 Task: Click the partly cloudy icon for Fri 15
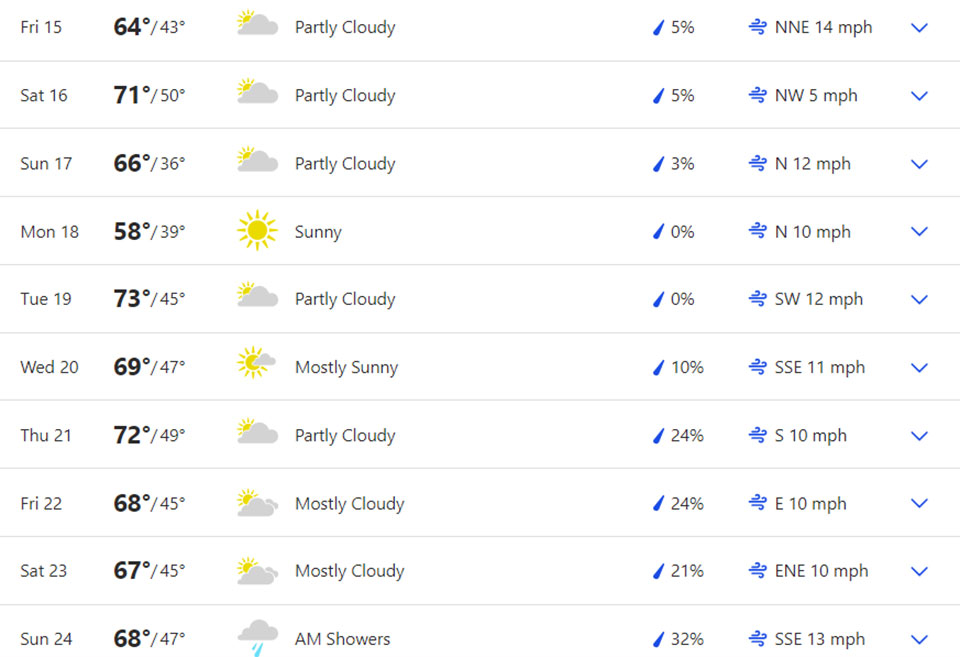[257, 24]
